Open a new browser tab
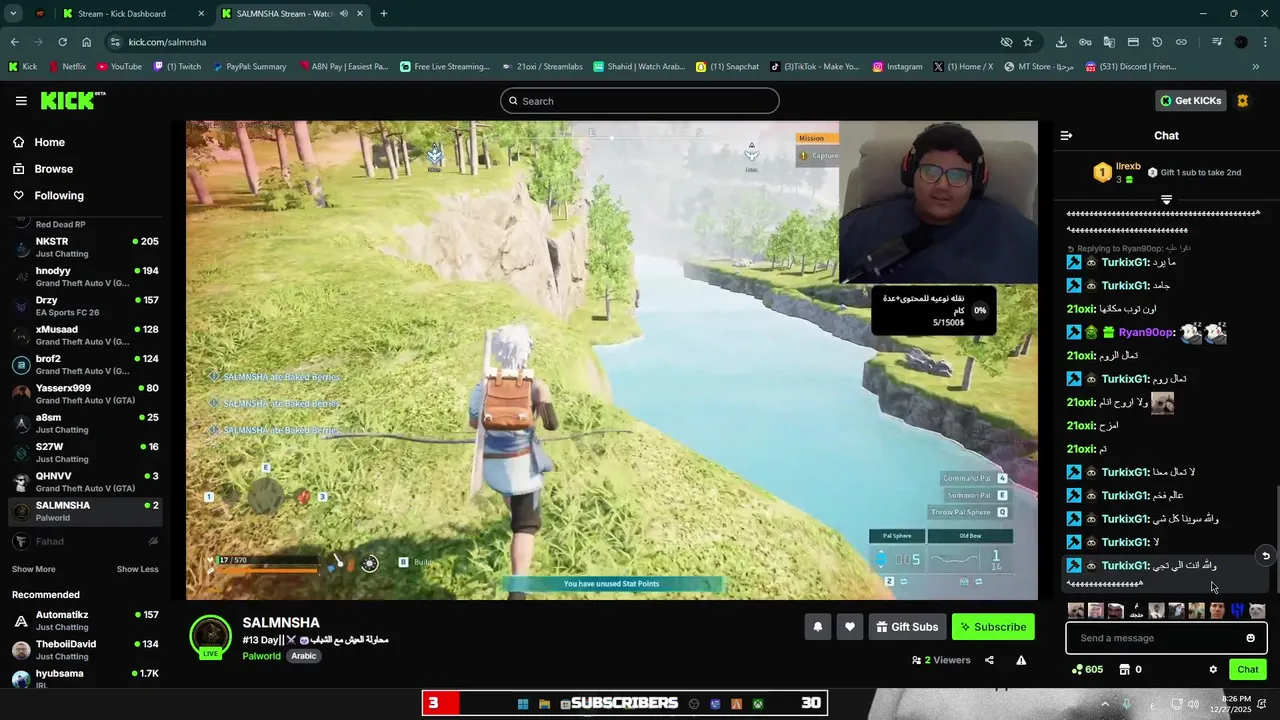Viewport: 1280px width, 720px height. point(383,14)
